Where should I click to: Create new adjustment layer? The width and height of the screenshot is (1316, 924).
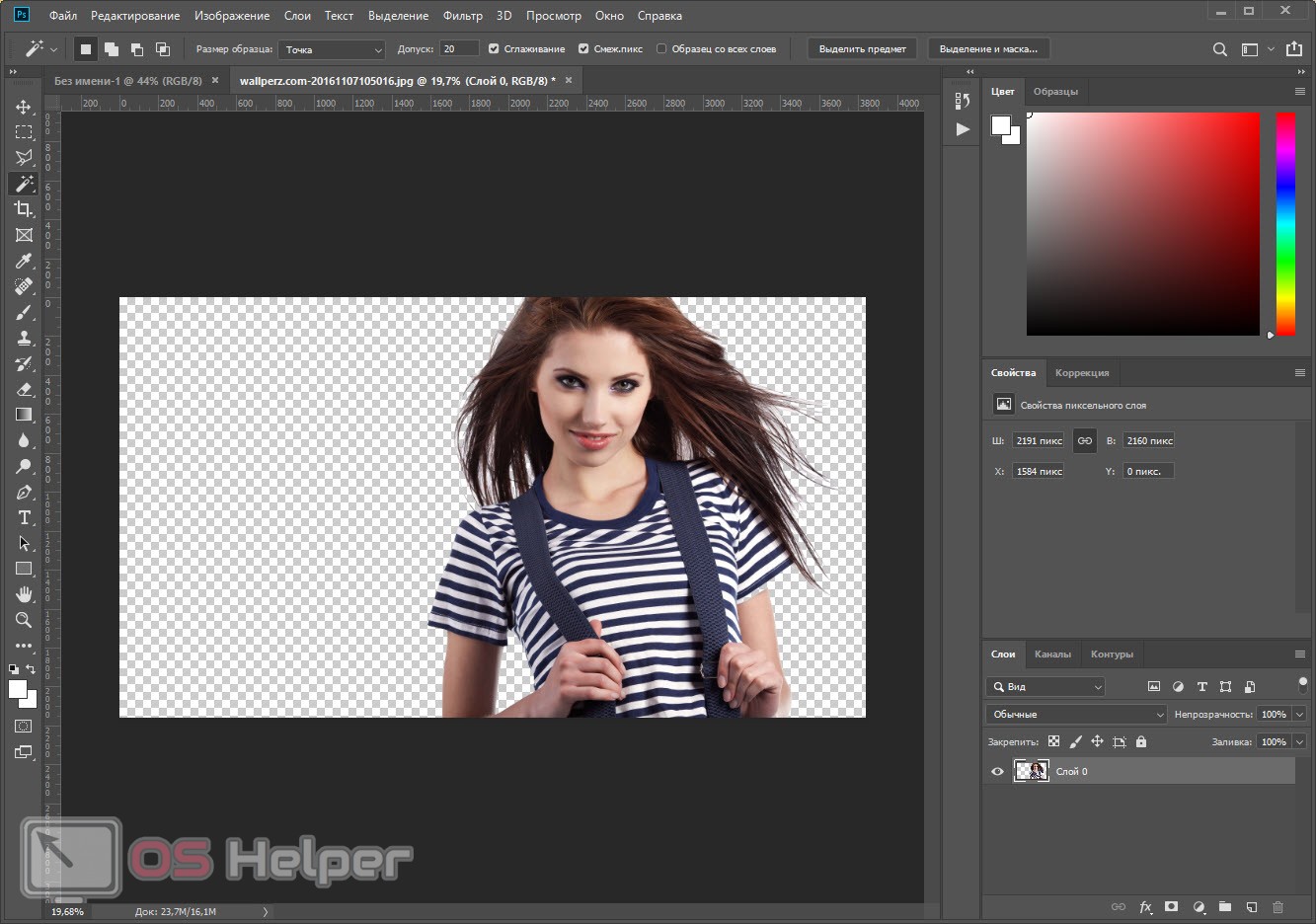1199,907
